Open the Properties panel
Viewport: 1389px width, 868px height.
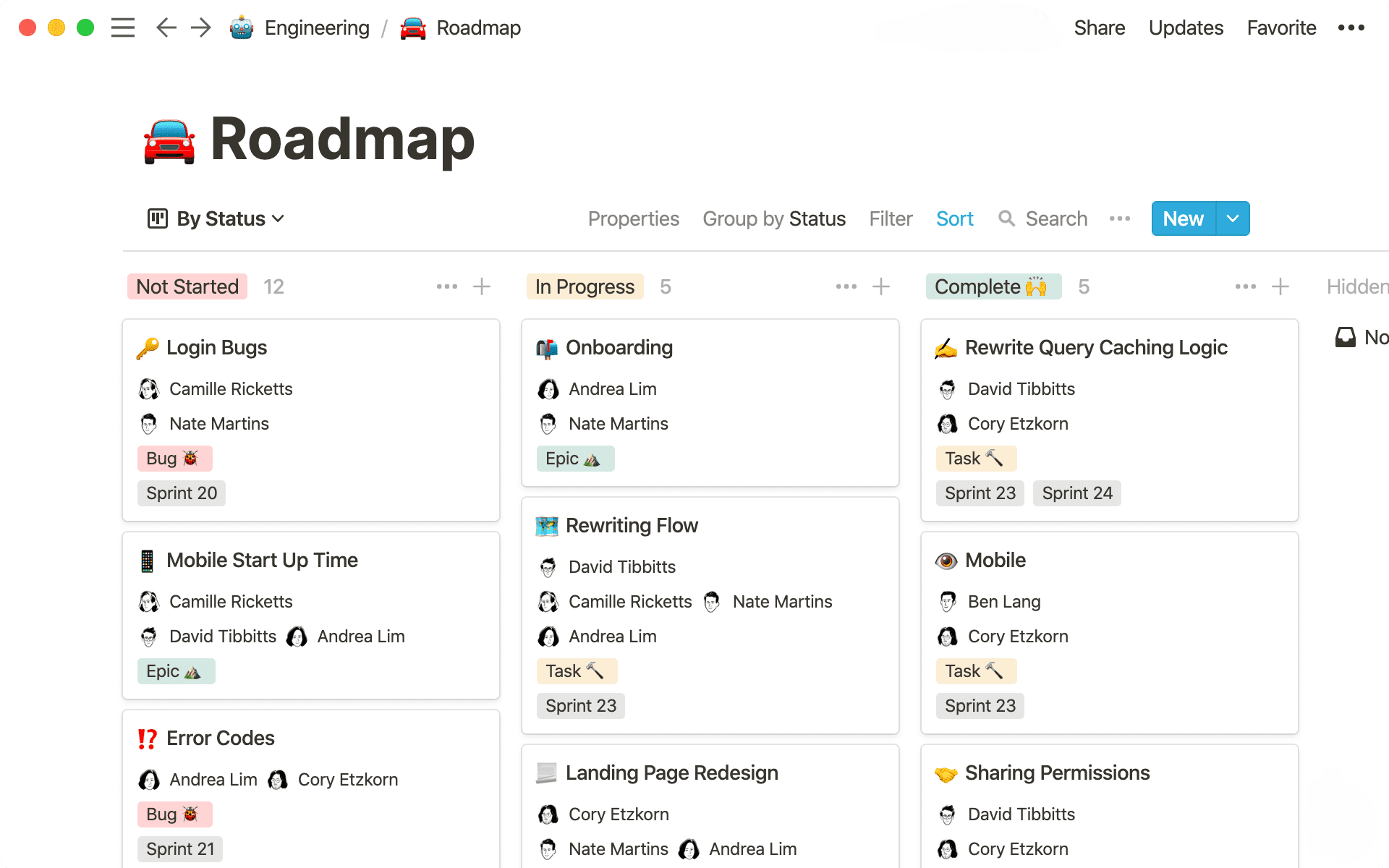tap(632, 218)
